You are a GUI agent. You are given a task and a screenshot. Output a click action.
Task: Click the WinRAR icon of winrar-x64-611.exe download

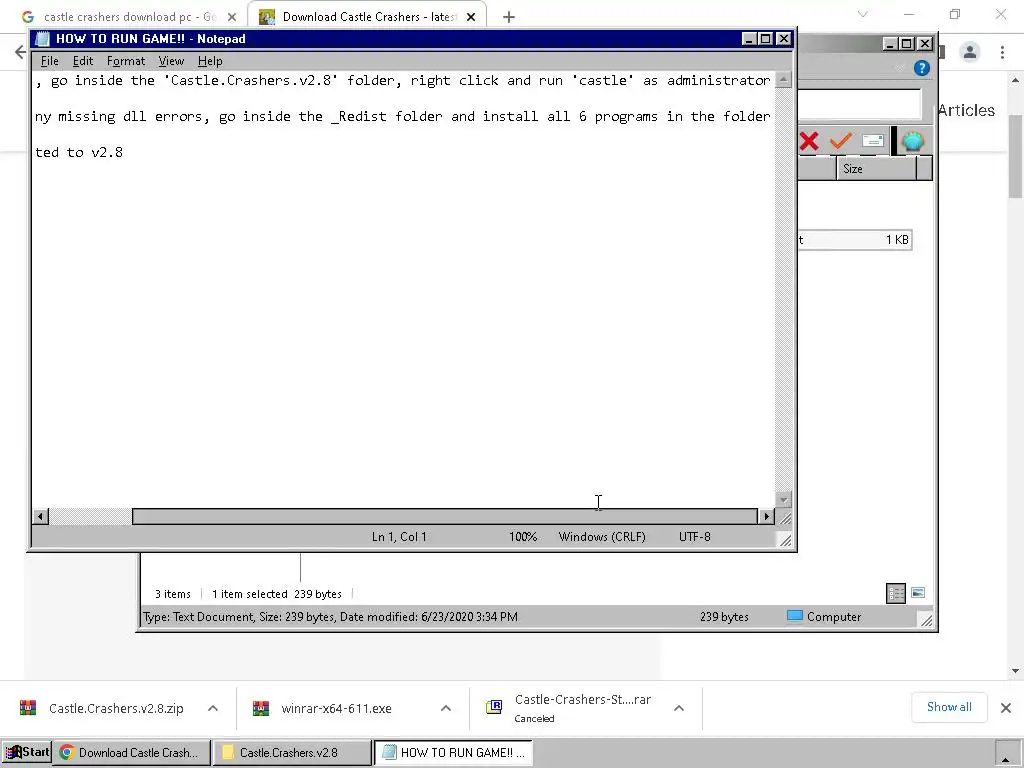coord(261,709)
